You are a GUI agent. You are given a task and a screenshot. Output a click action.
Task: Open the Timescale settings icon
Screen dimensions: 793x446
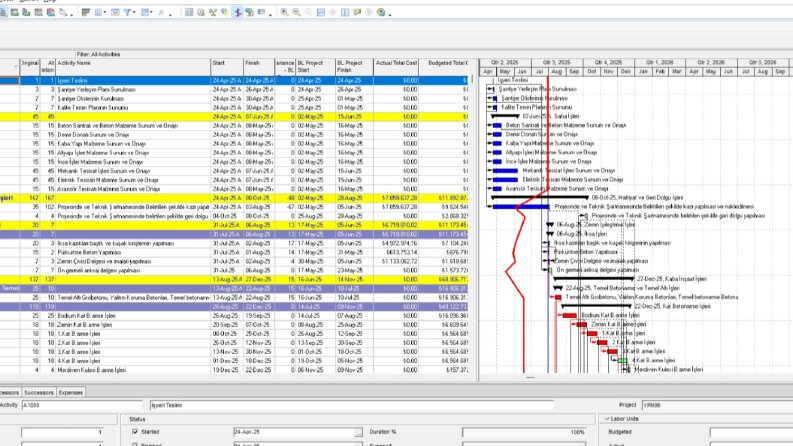coord(115,12)
